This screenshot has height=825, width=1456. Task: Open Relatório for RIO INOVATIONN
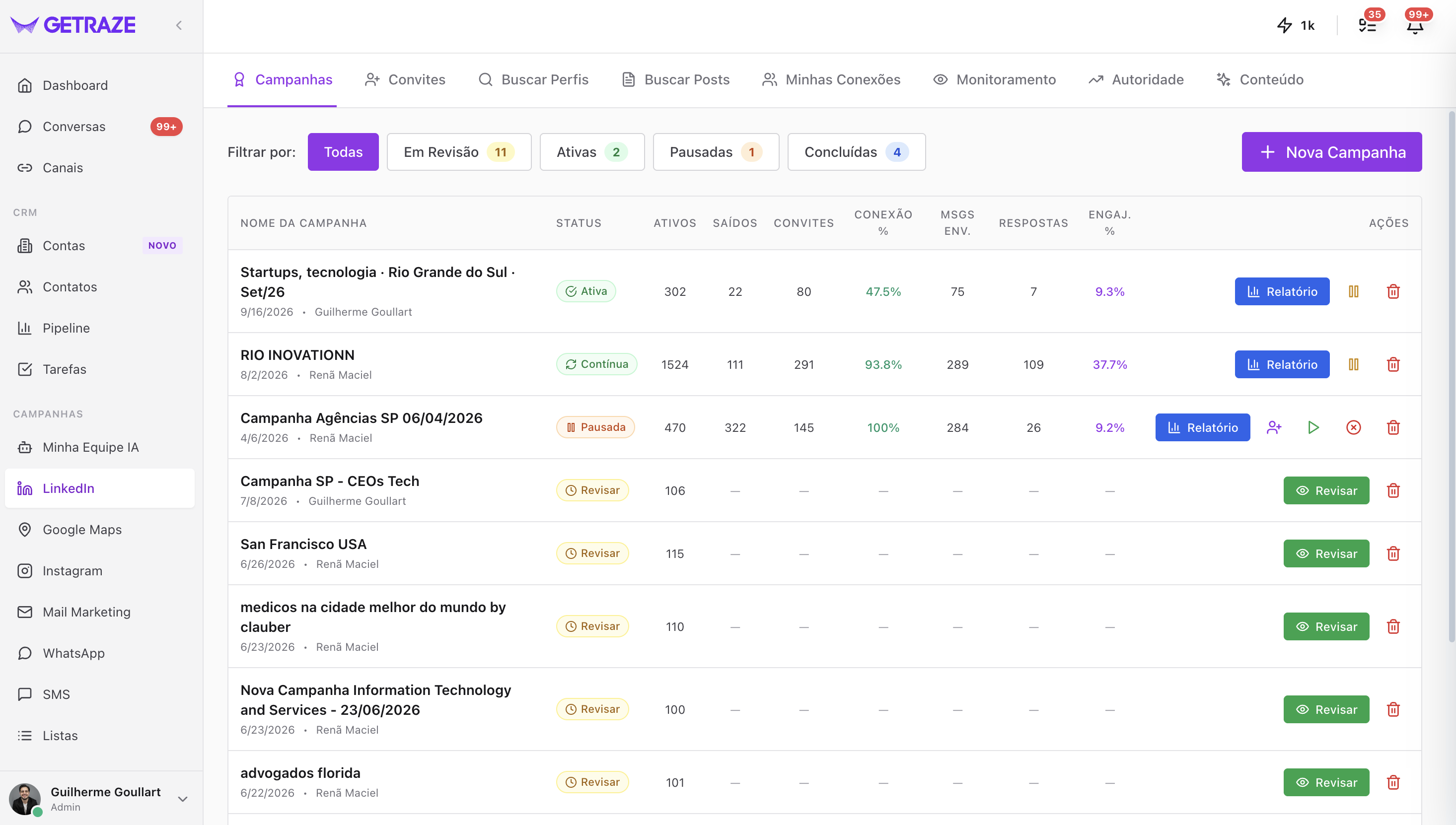[x=1282, y=364]
